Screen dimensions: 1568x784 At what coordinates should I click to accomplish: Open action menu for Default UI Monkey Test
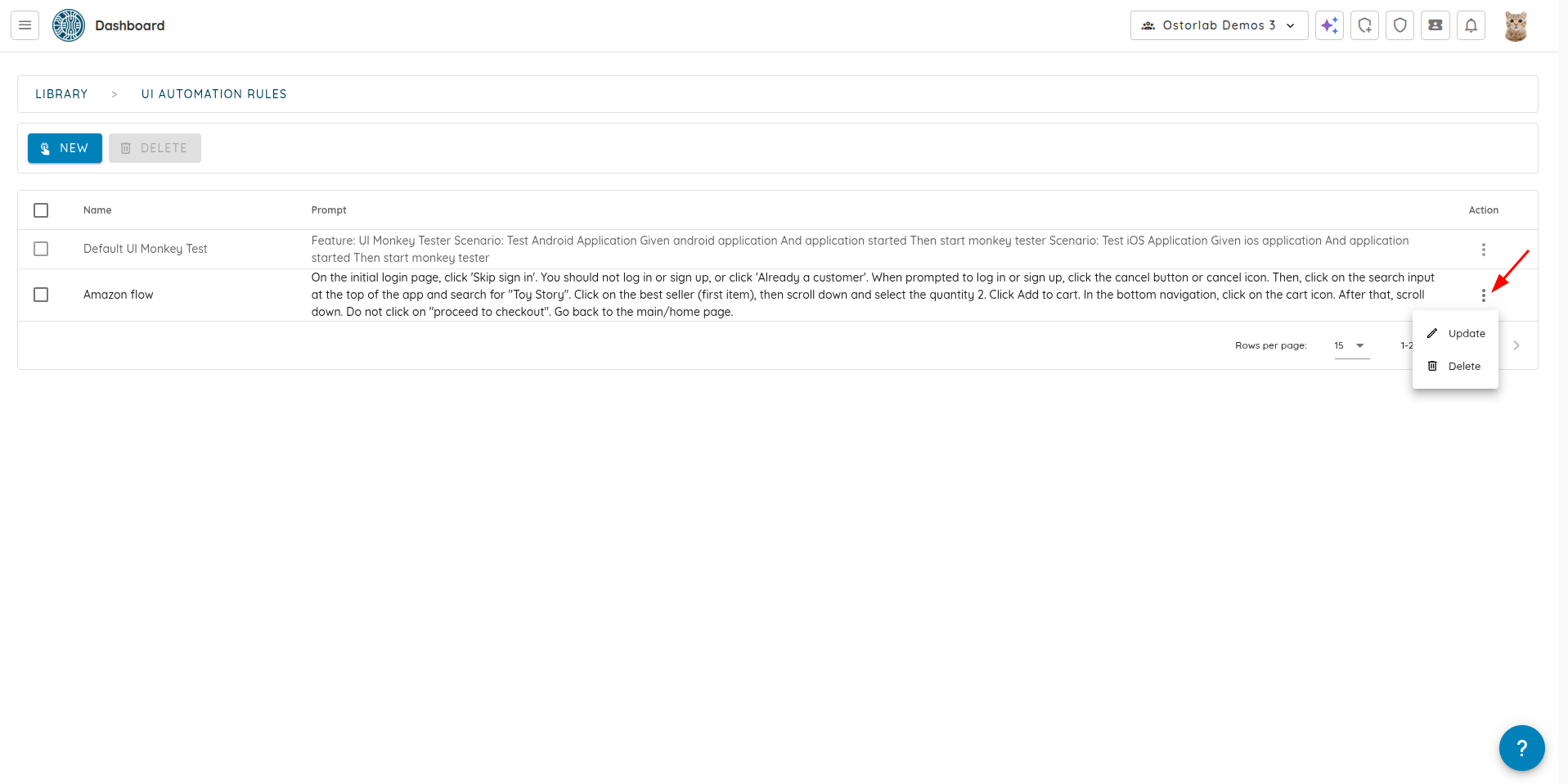point(1483,249)
